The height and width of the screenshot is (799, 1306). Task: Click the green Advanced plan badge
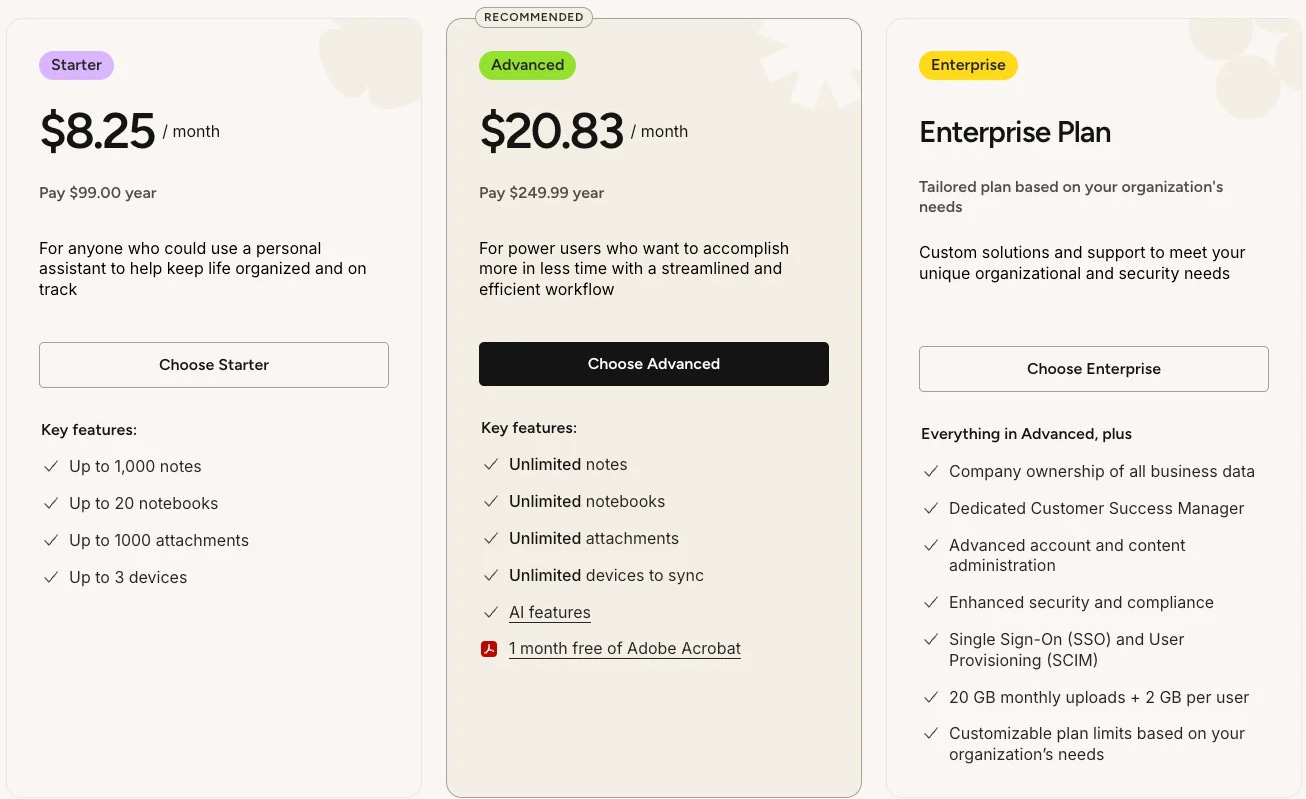coord(527,65)
